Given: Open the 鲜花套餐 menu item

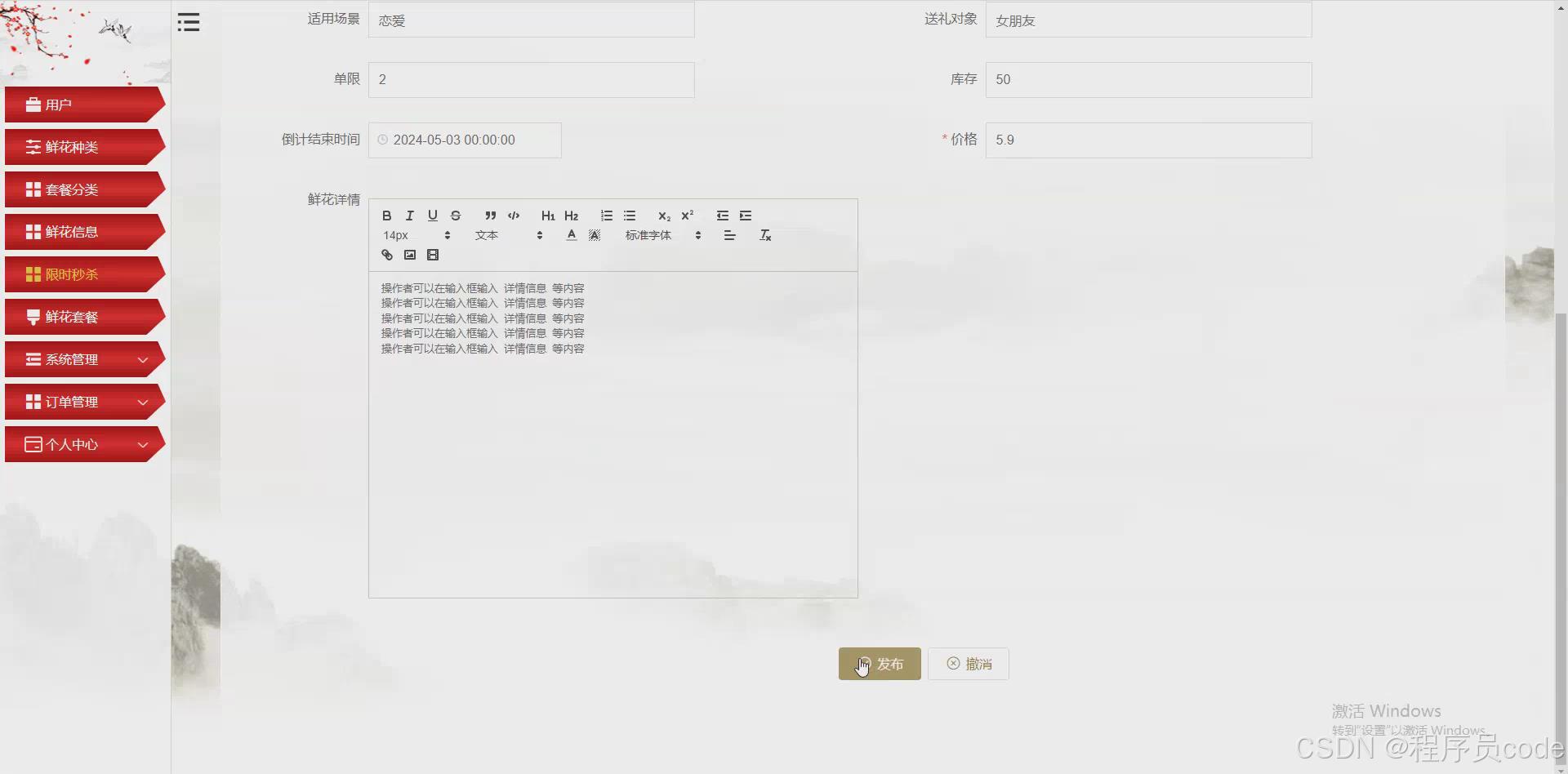Looking at the screenshot, I should (85, 317).
